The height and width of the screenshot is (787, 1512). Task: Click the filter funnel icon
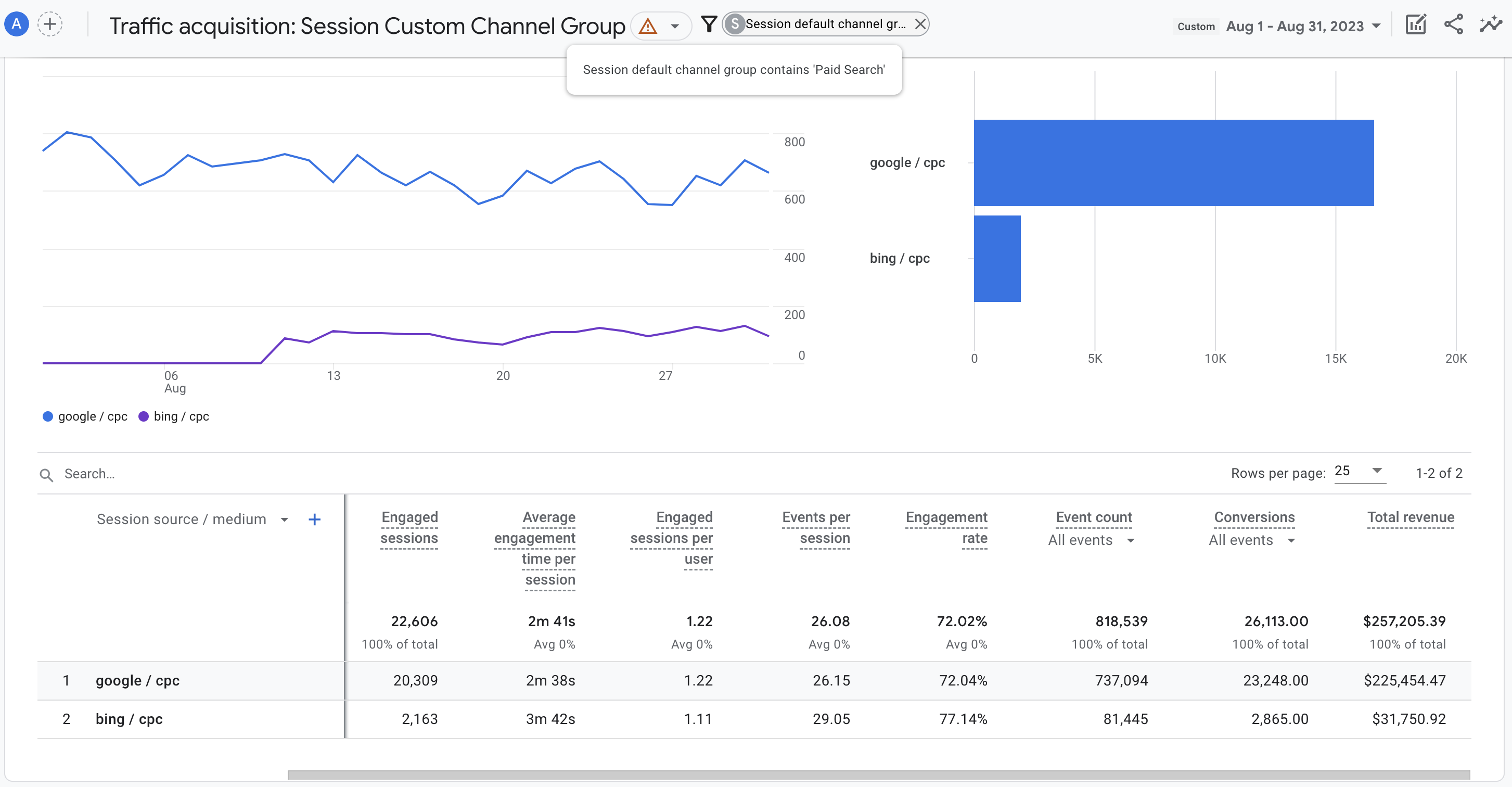[709, 24]
